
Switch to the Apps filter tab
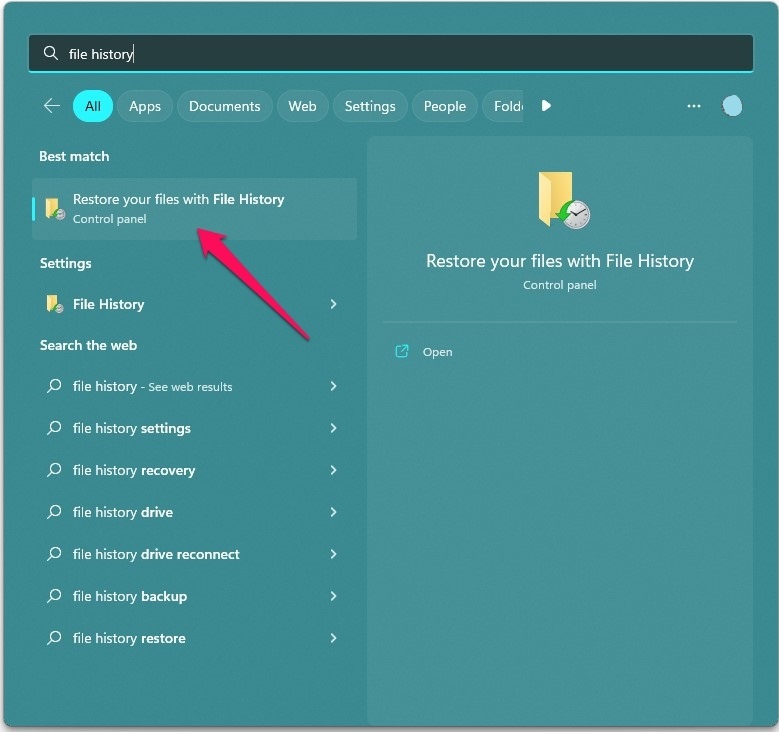point(145,106)
